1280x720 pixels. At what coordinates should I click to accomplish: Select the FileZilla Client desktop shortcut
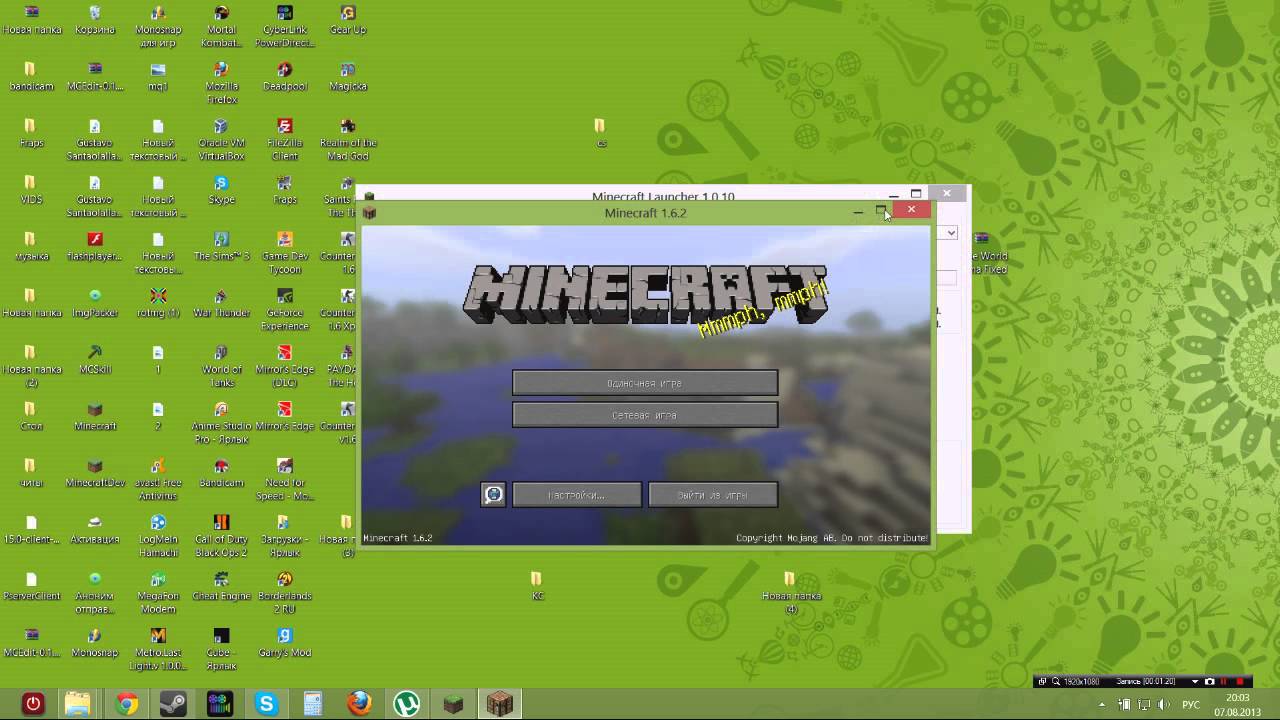(x=285, y=141)
